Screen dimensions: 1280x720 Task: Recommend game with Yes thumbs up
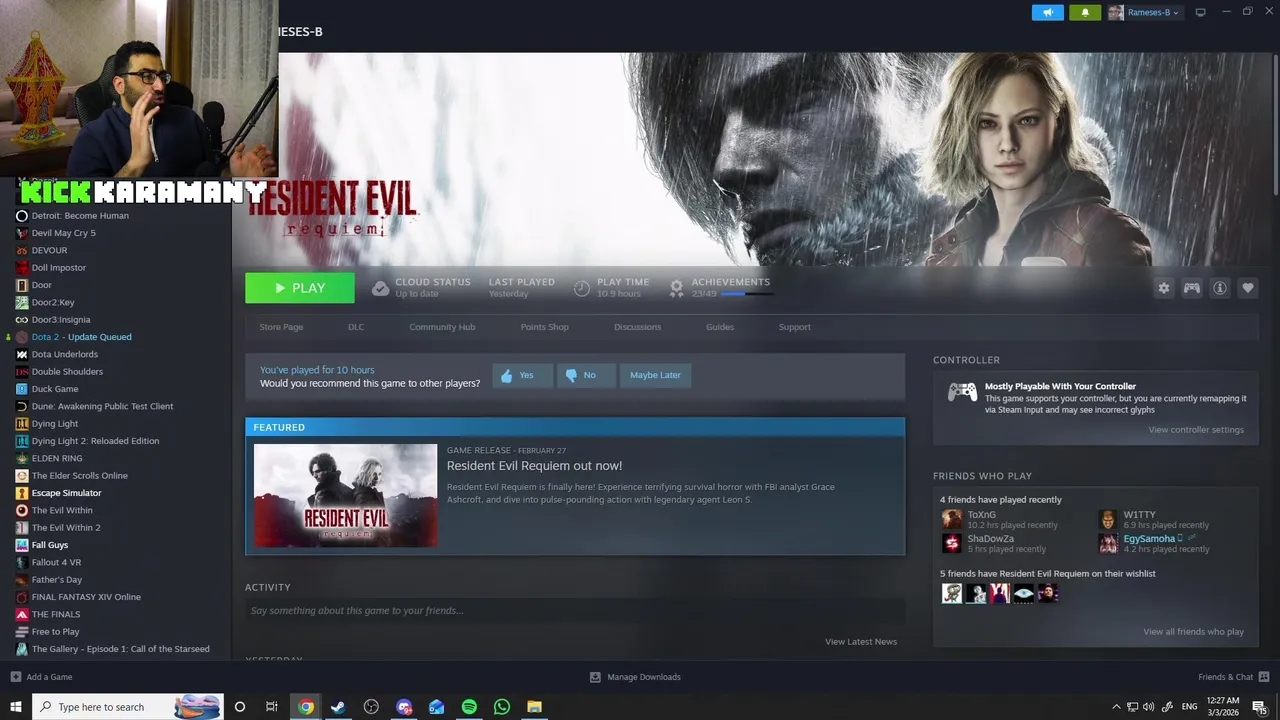[522, 375]
